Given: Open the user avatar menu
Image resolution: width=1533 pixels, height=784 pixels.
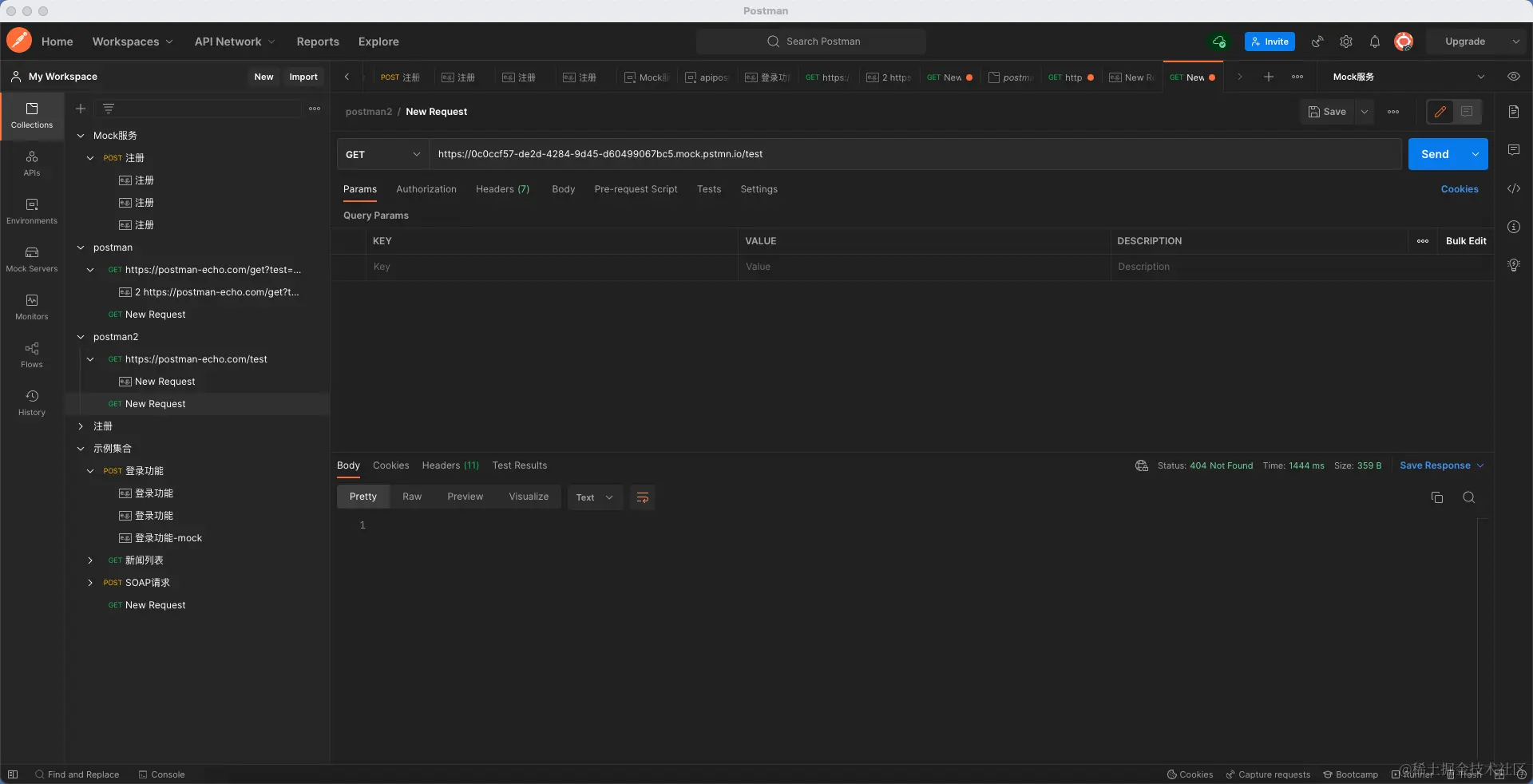Looking at the screenshot, I should (1404, 42).
